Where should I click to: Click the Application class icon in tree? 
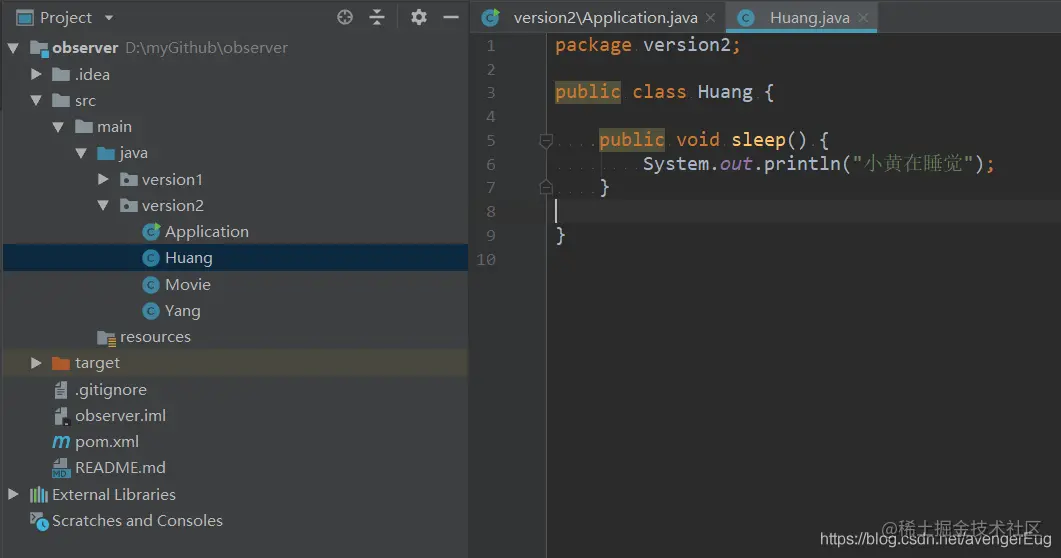click(152, 232)
